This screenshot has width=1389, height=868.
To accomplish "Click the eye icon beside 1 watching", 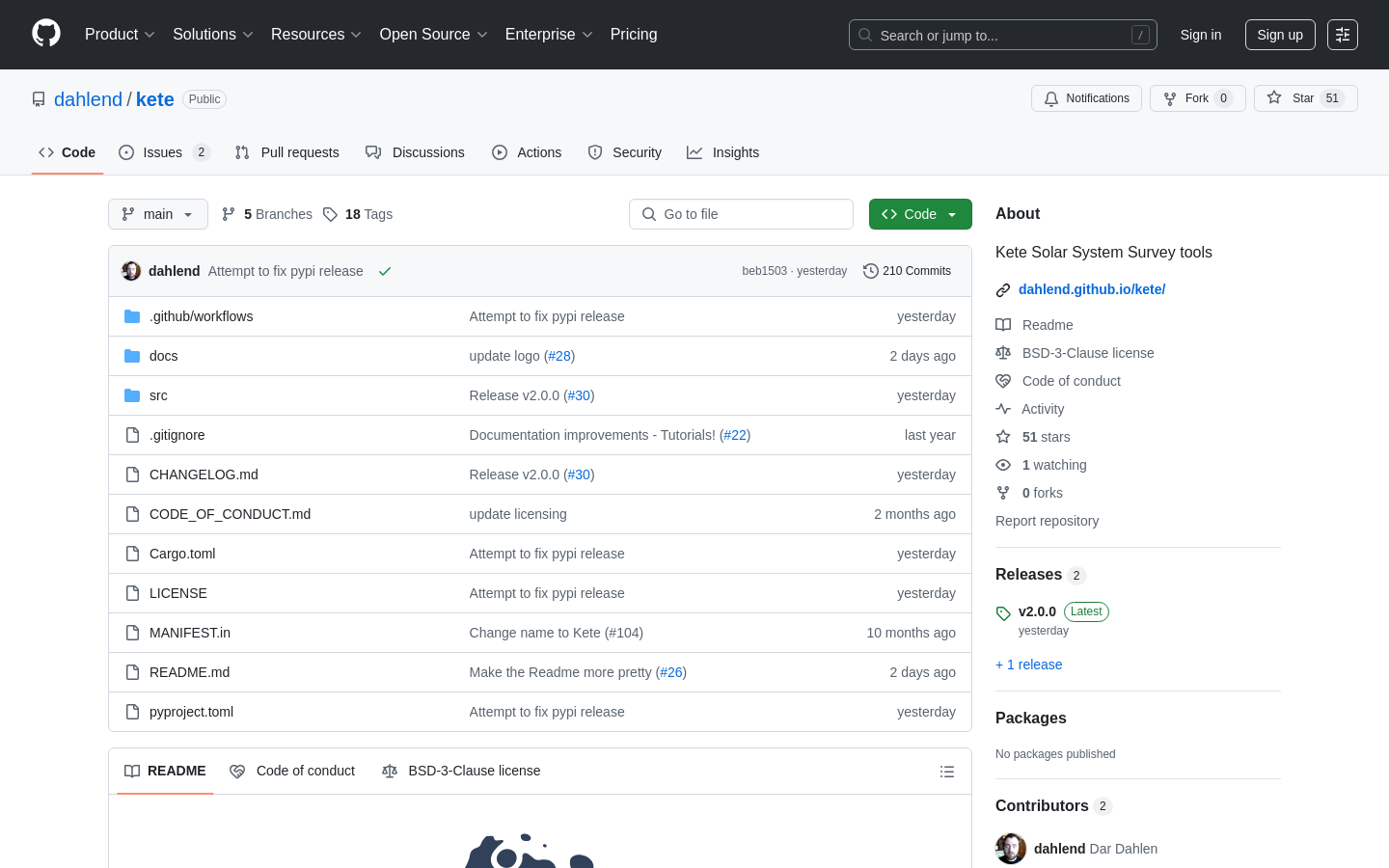I will [x=1003, y=465].
